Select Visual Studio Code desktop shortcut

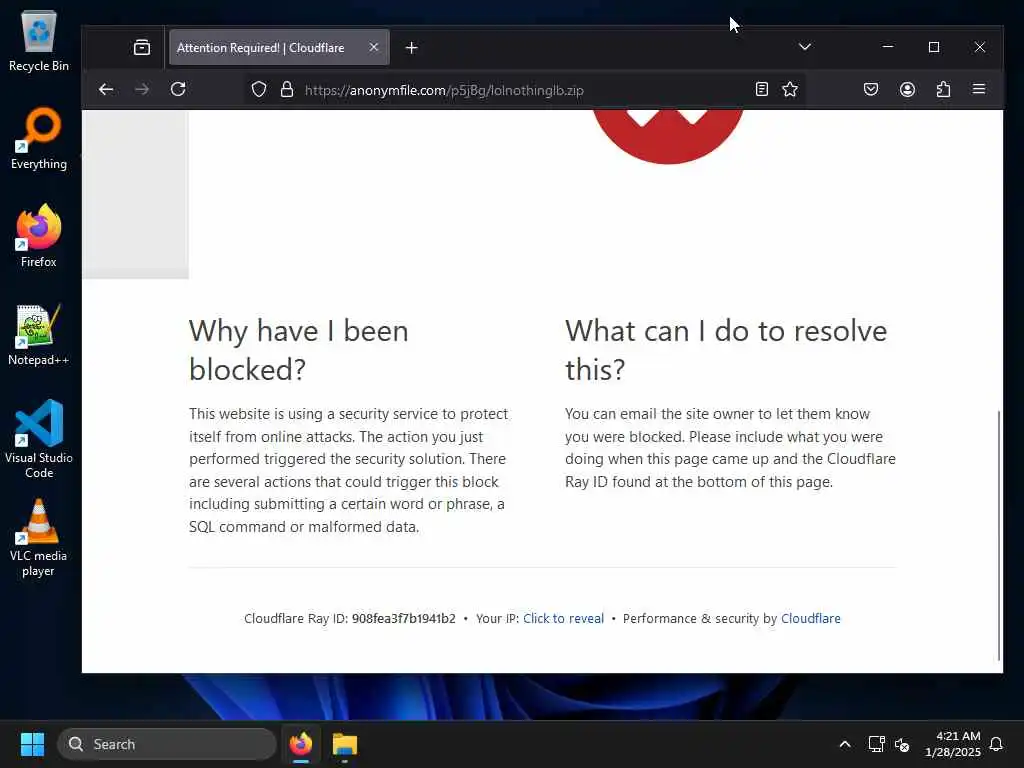tap(39, 440)
